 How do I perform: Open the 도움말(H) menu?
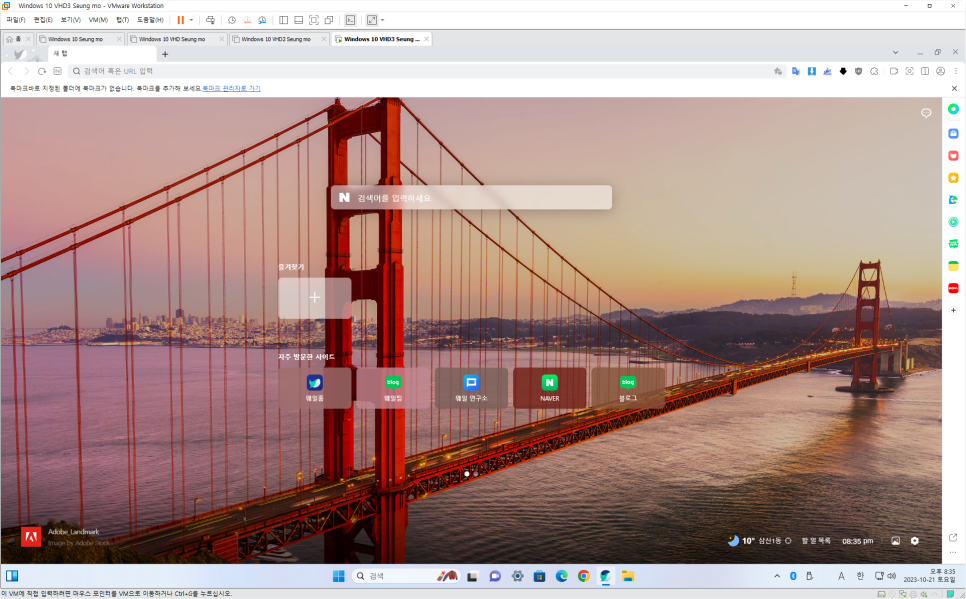pos(150,20)
